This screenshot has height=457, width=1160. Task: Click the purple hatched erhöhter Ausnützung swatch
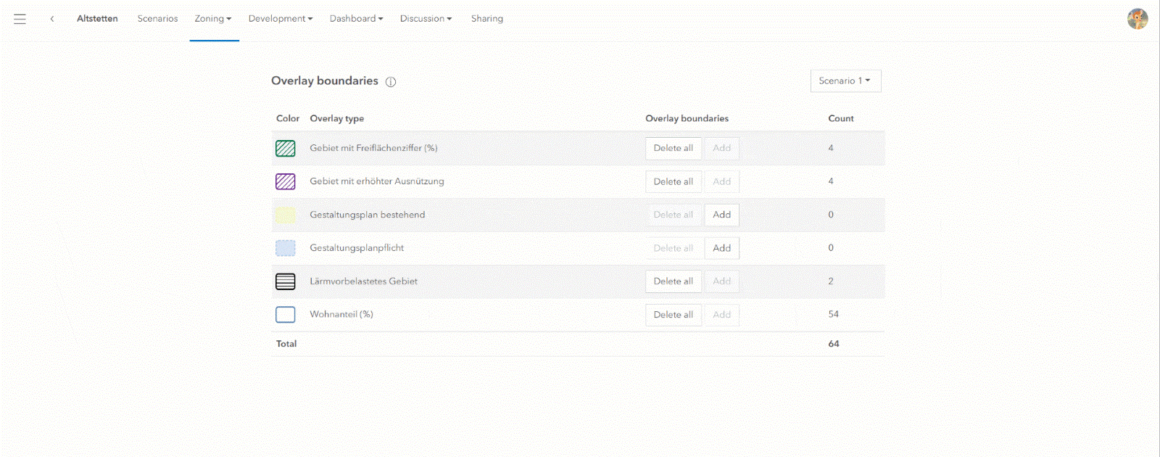286,181
